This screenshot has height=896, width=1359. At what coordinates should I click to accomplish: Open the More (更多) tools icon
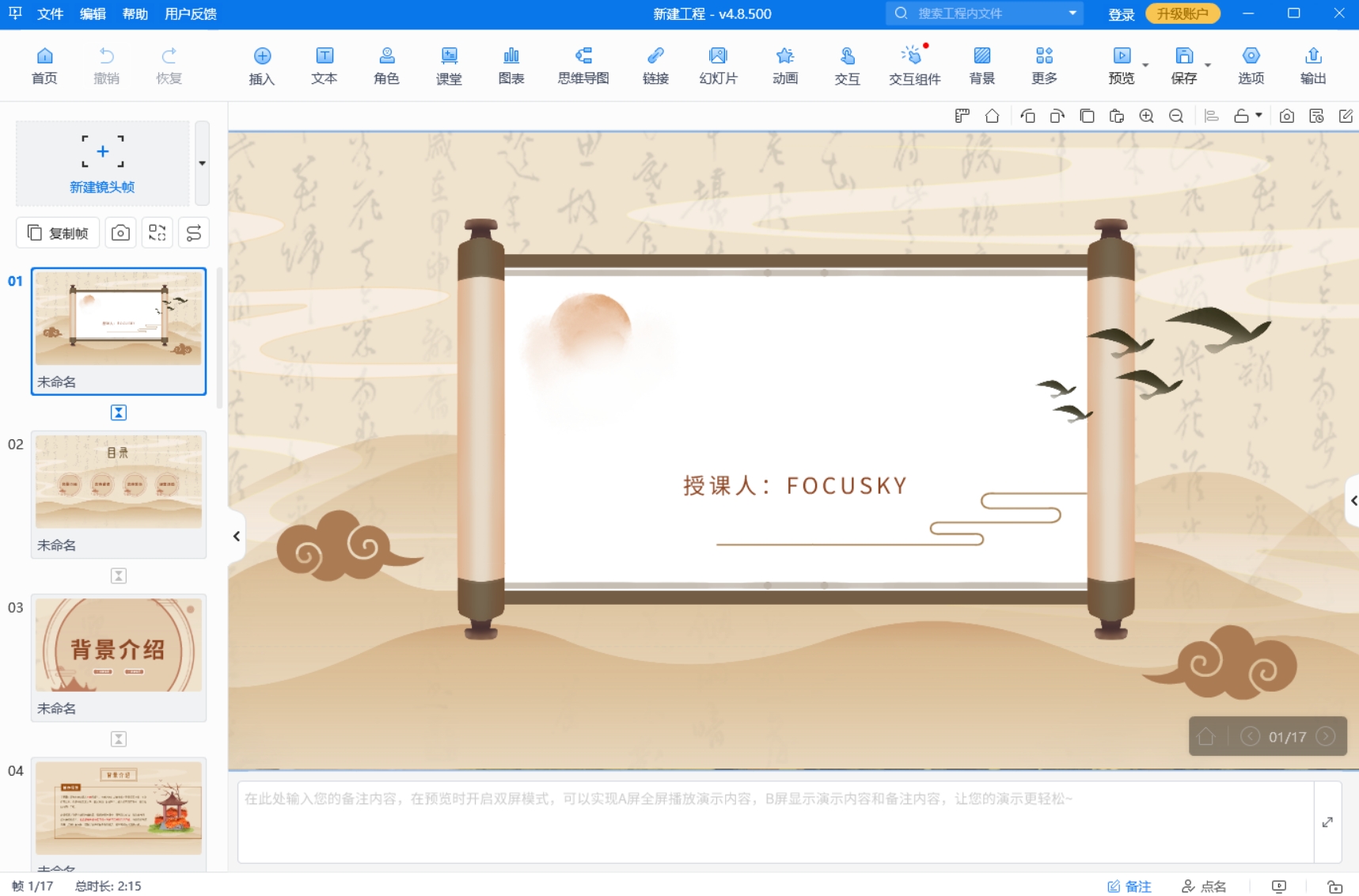pos(1045,66)
